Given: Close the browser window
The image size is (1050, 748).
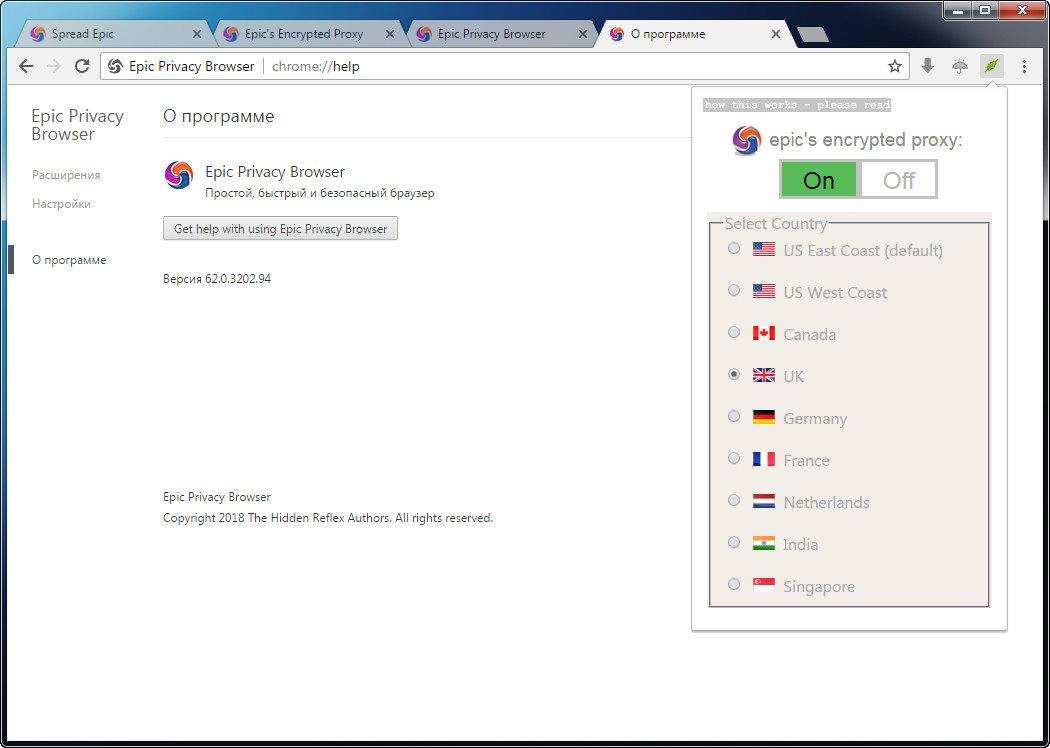Looking at the screenshot, I should click(x=1021, y=11).
